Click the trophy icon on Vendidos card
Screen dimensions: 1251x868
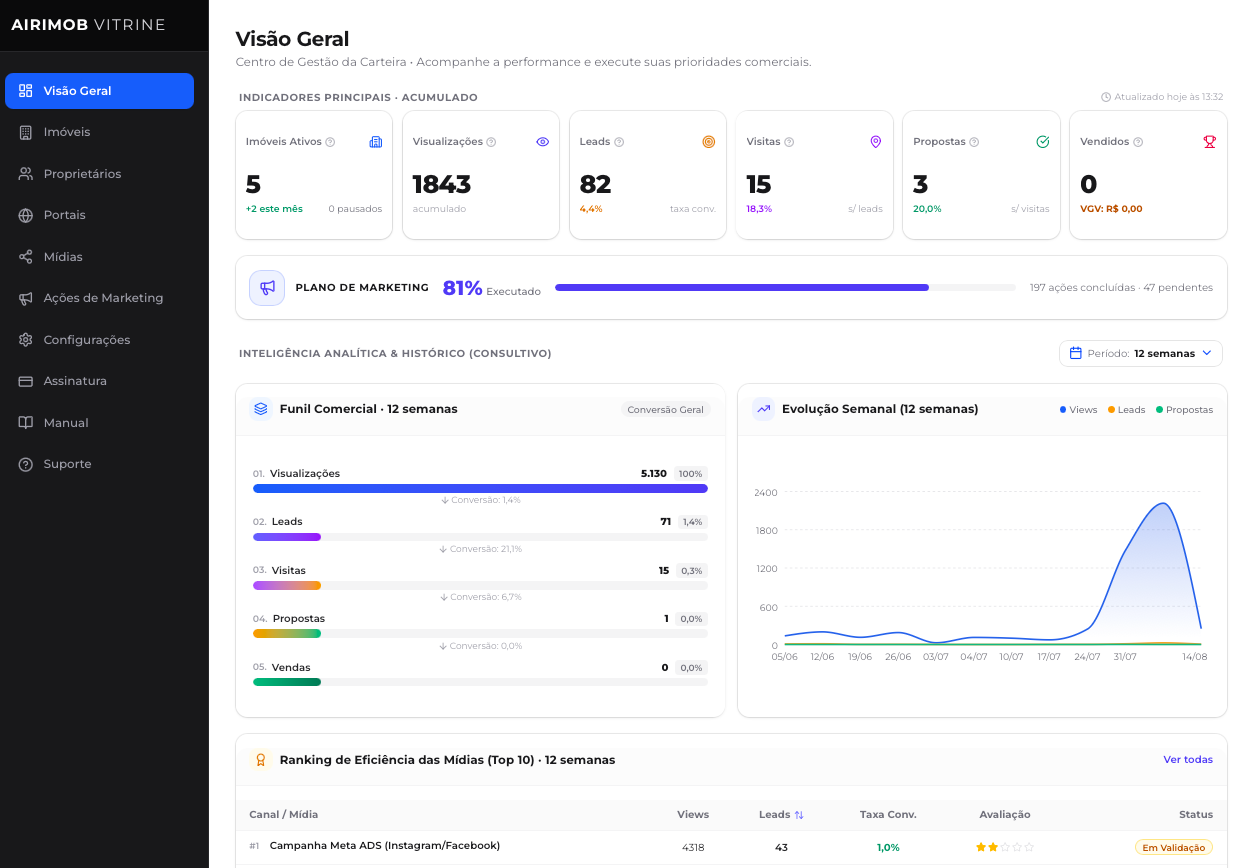[x=1210, y=142]
